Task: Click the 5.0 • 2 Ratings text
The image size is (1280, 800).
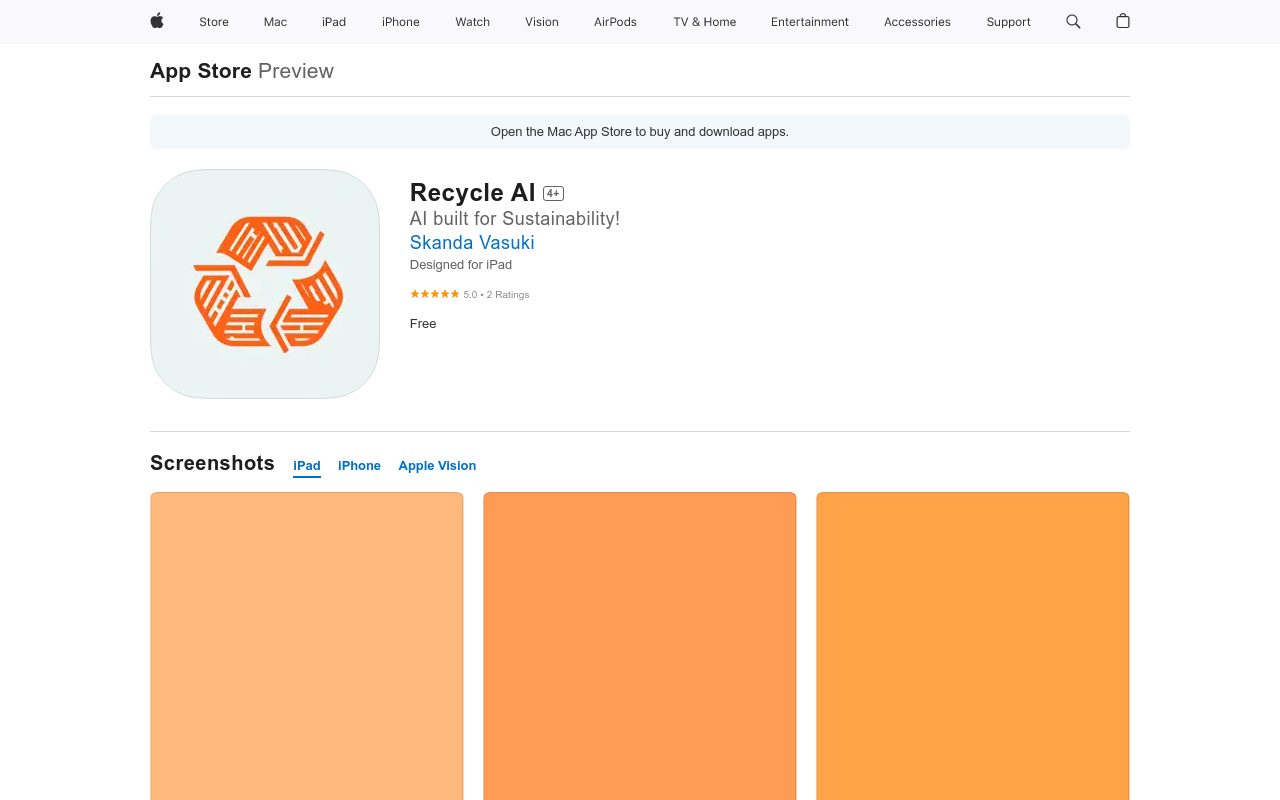Action: point(497,295)
